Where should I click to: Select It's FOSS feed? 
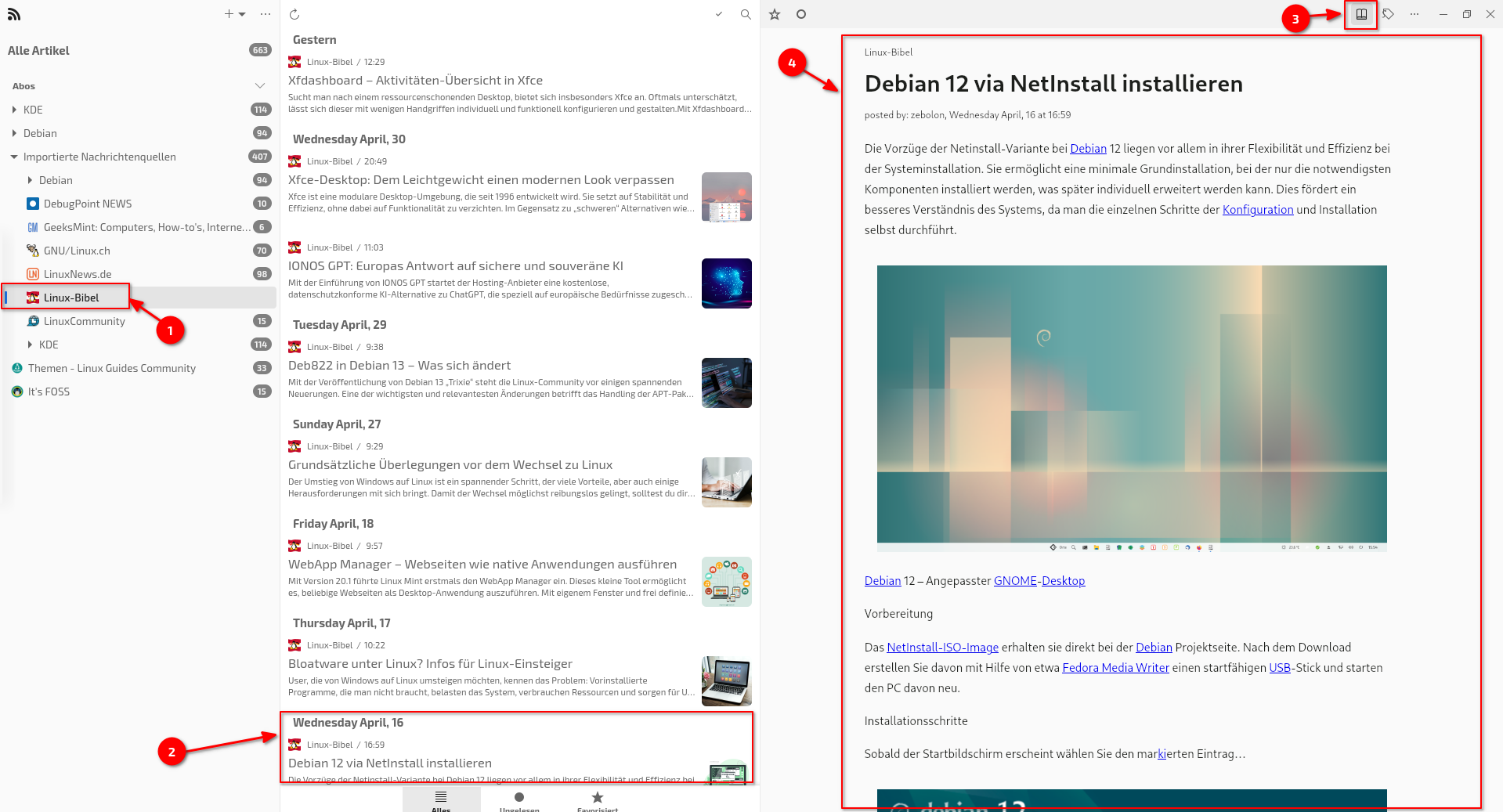(139, 392)
